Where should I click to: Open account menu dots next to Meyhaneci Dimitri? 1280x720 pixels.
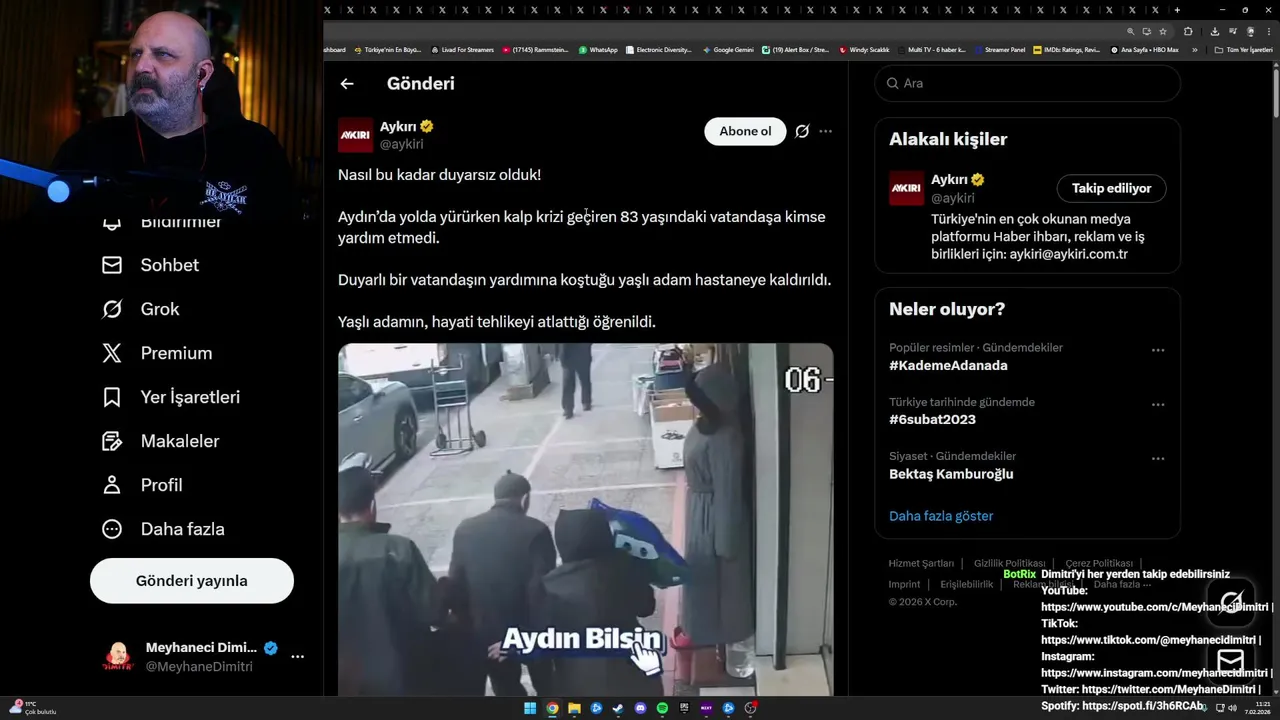click(x=297, y=657)
